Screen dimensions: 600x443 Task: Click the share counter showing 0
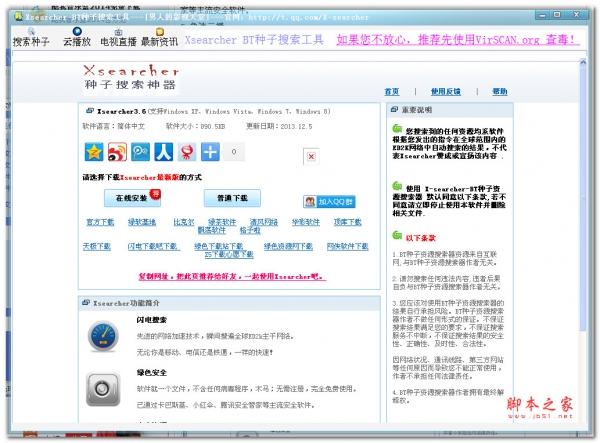point(234,152)
